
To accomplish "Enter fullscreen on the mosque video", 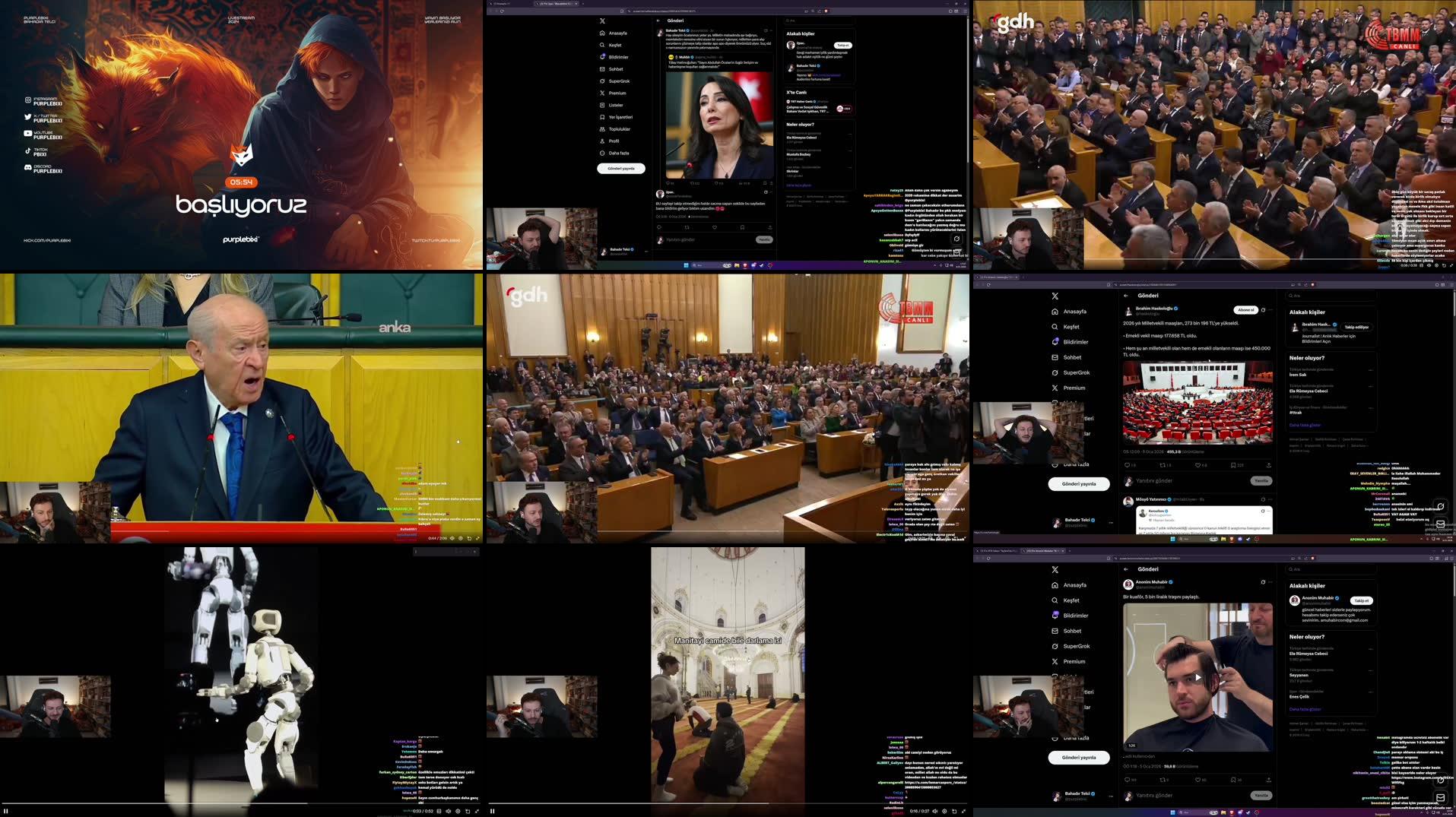I will click(x=963, y=811).
